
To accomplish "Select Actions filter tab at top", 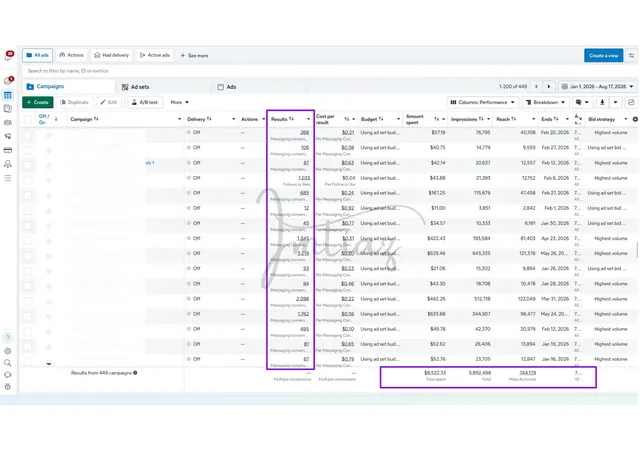I will pos(71,55).
